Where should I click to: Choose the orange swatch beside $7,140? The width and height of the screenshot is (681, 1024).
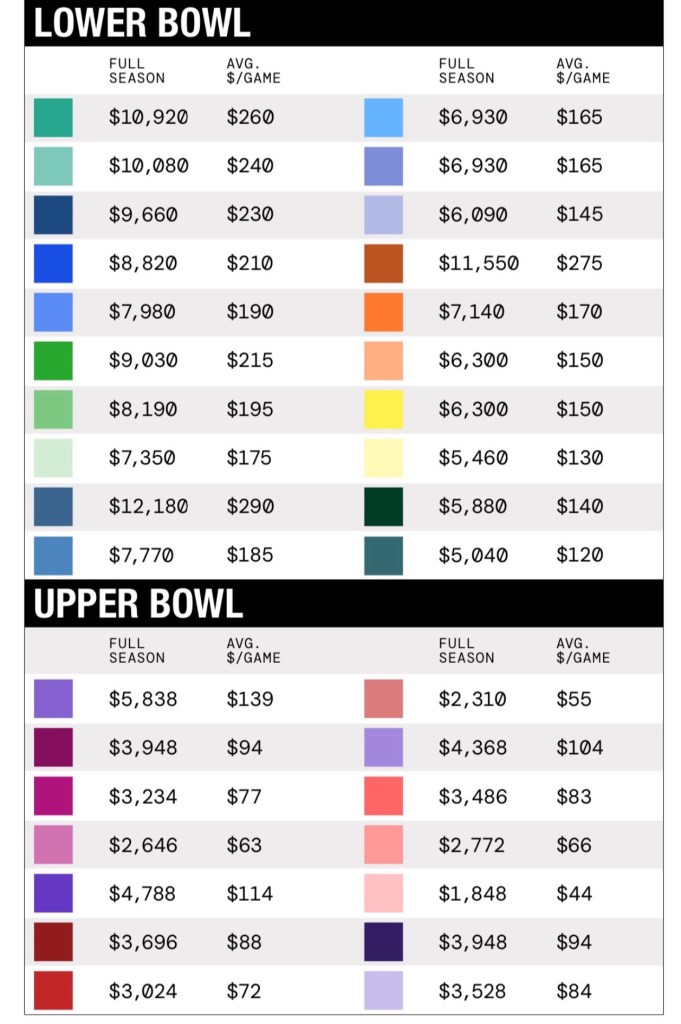coord(383,312)
